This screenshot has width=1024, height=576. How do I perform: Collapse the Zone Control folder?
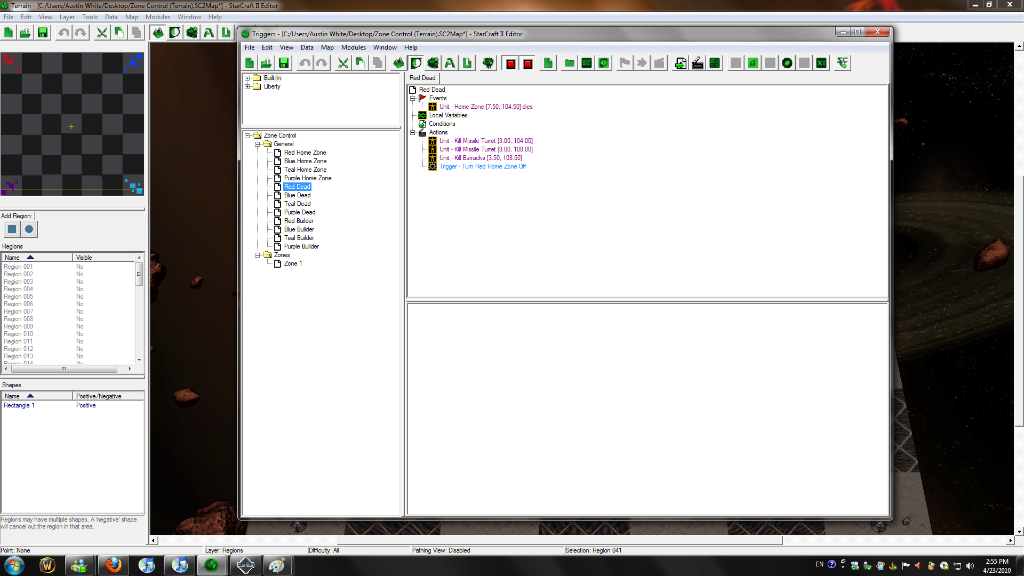click(248, 135)
